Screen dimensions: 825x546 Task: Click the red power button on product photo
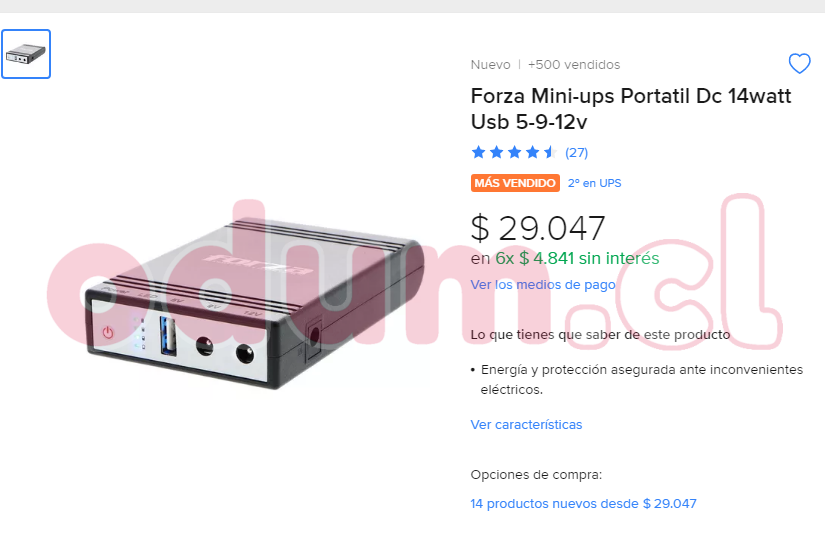point(108,332)
